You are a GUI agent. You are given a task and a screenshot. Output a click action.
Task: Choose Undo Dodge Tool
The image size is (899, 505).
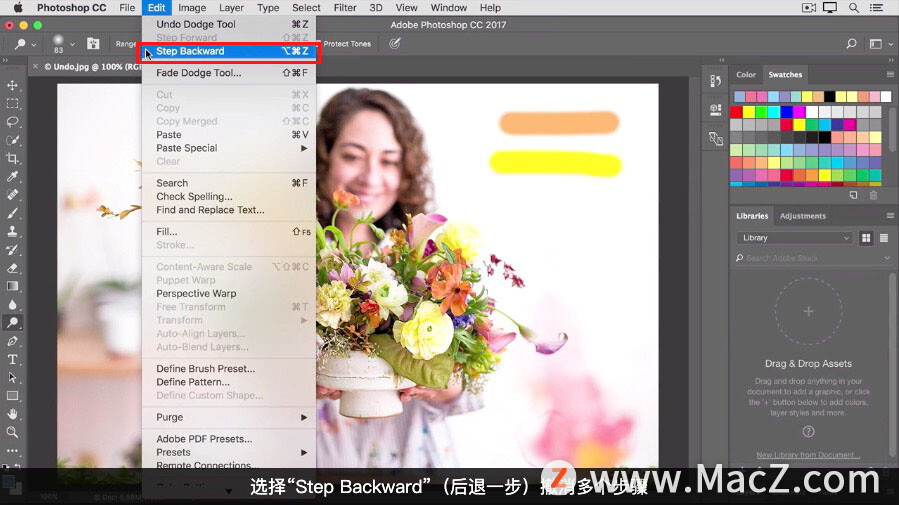pos(229,24)
